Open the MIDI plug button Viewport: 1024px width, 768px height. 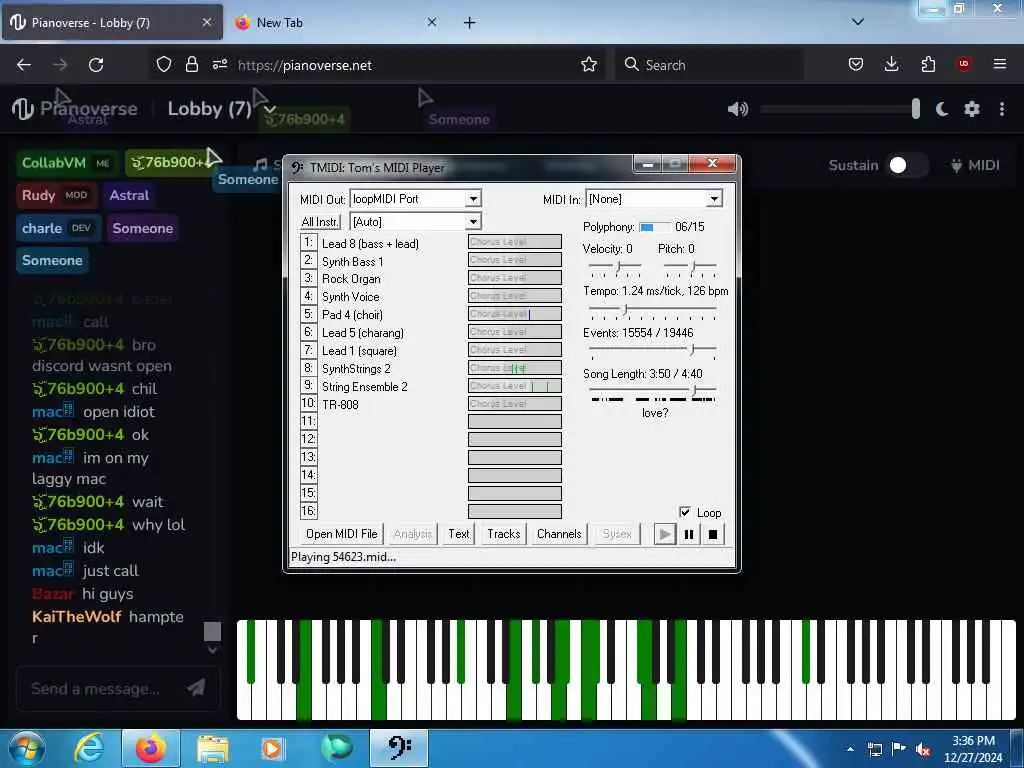[x=975, y=165]
